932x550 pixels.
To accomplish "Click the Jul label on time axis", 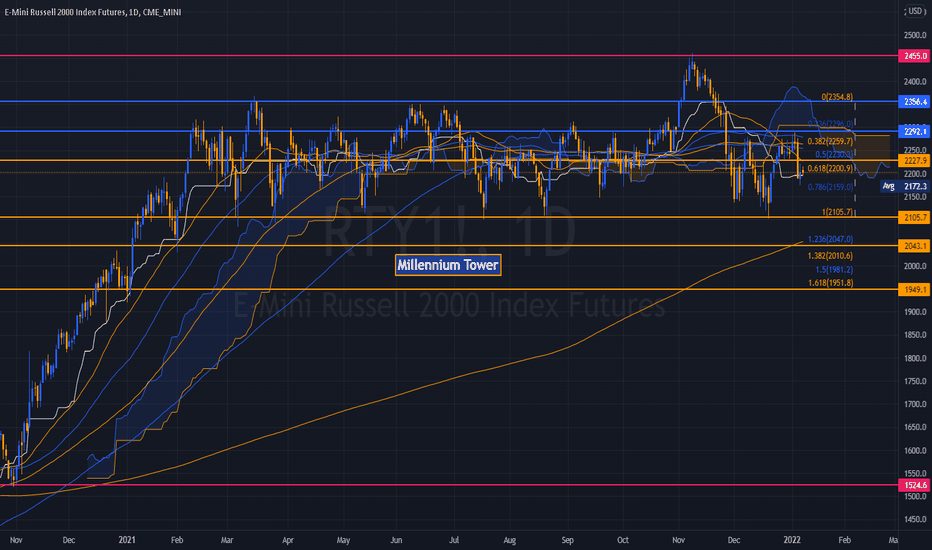I will [x=454, y=540].
